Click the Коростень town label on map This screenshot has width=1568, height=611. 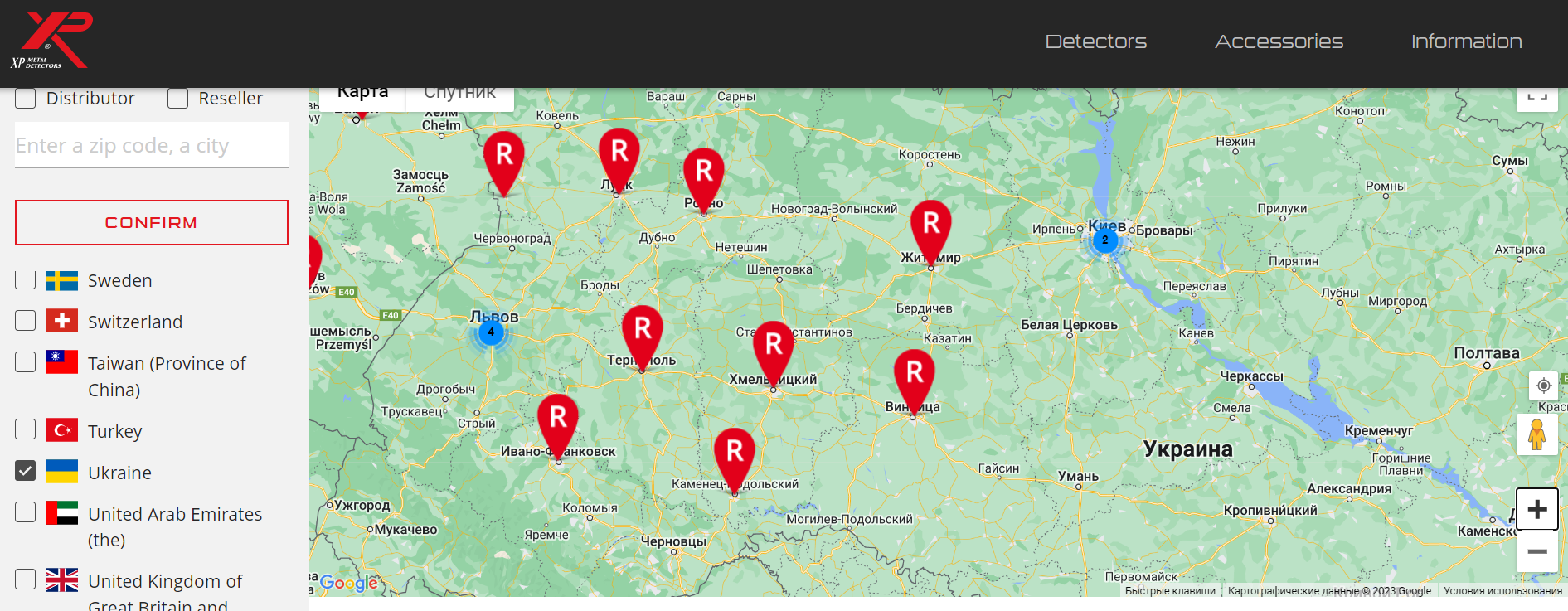(x=930, y=154)
